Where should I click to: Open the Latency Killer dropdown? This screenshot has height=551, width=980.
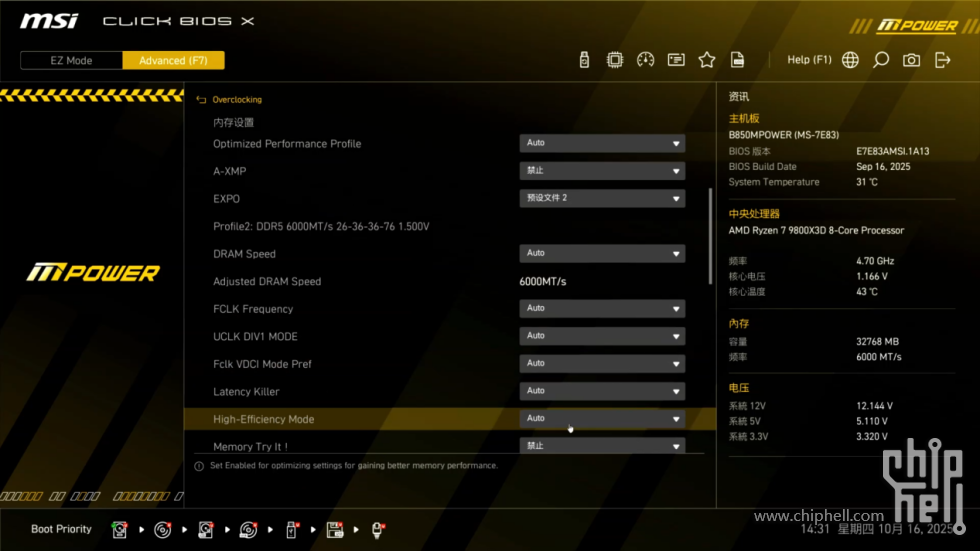(602, 391)
